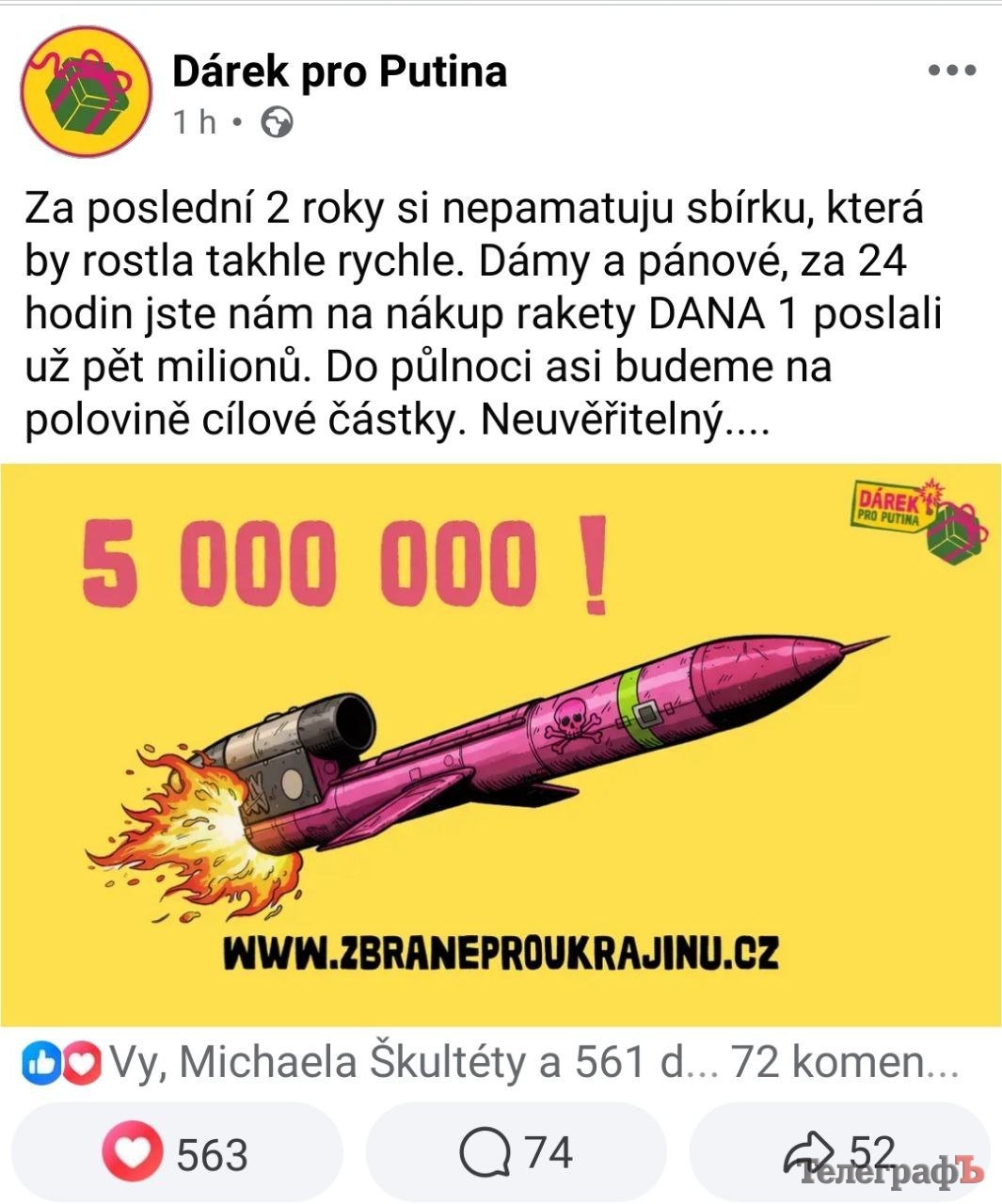This screenshot has height=1204, width=1002.
Task: Click the 74 comments count button
Action: click(x=516, y=1153)
